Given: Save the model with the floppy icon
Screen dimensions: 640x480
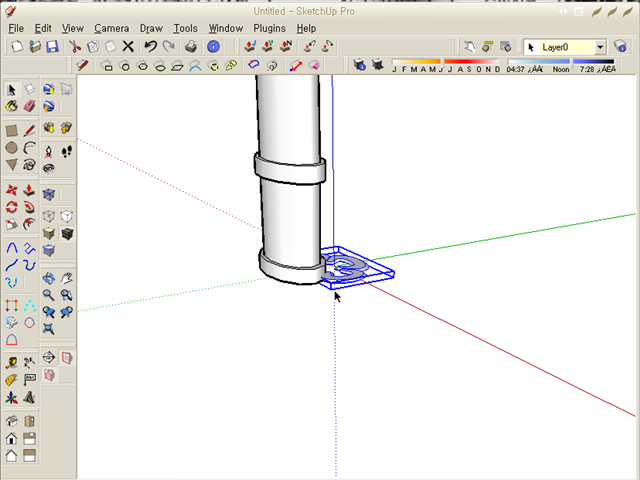Looking at the screenshot, I should (52, 47).
